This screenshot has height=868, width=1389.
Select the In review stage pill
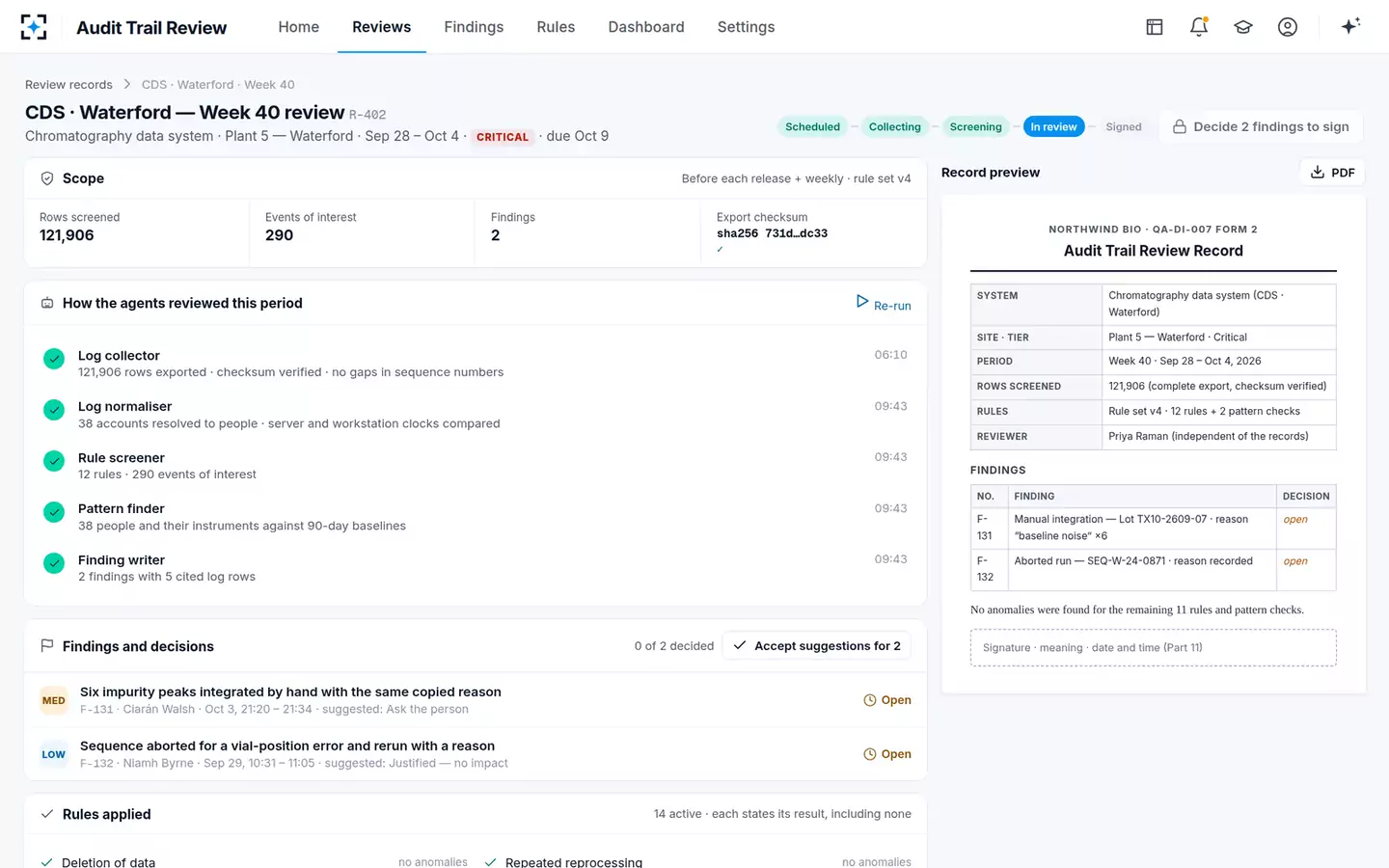tap(1053, 126)
